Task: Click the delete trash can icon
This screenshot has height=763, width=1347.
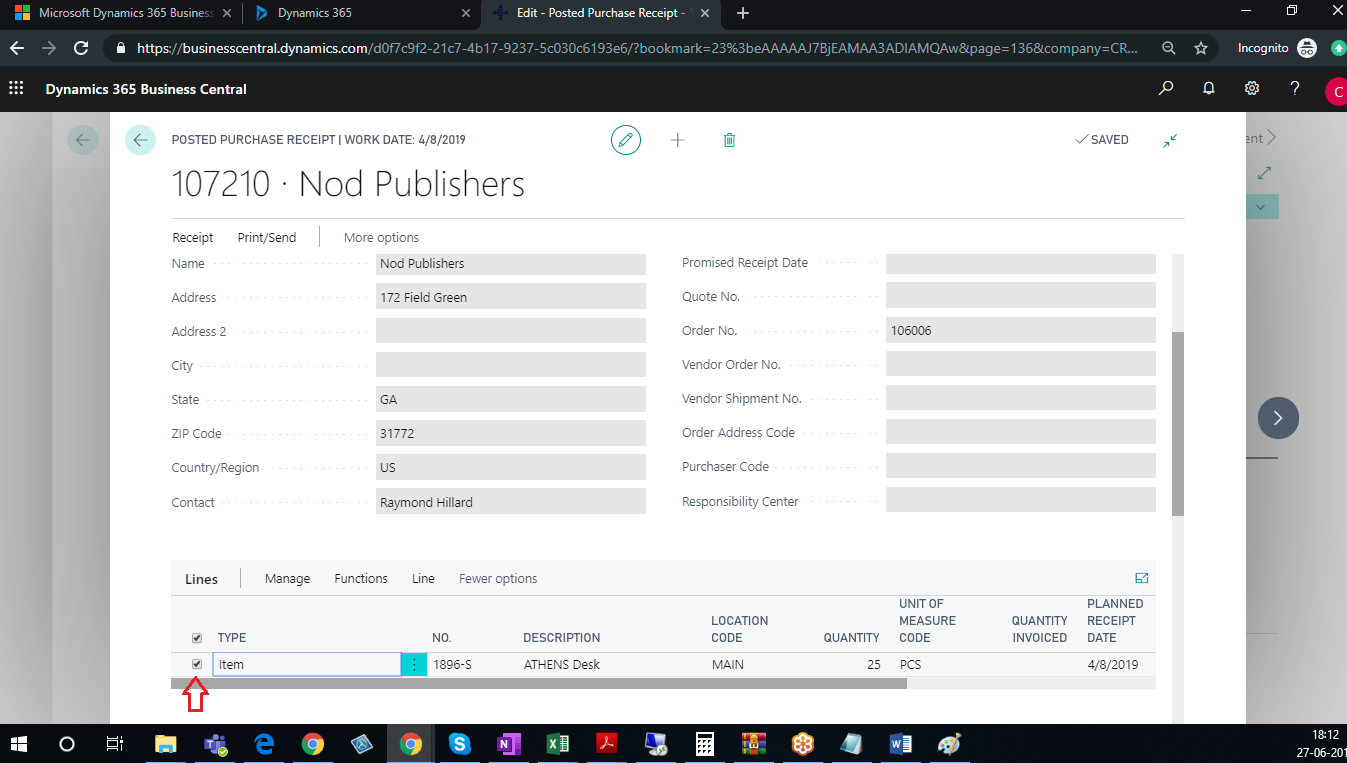Action: 729,140
